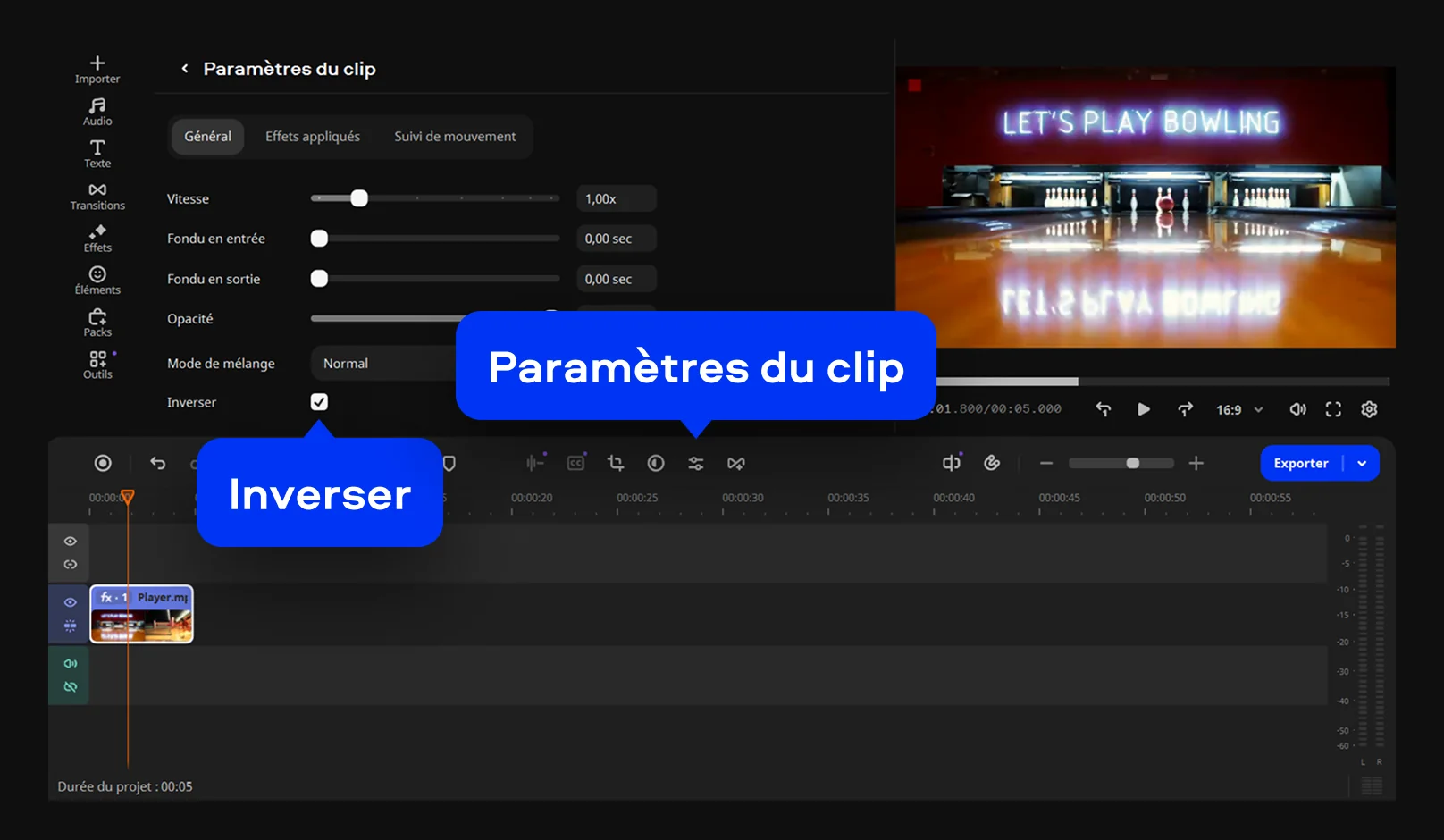1444x840 pixels.
Task: Click the Fondu en sortie slider handle
Action: (x=319, y=279)
